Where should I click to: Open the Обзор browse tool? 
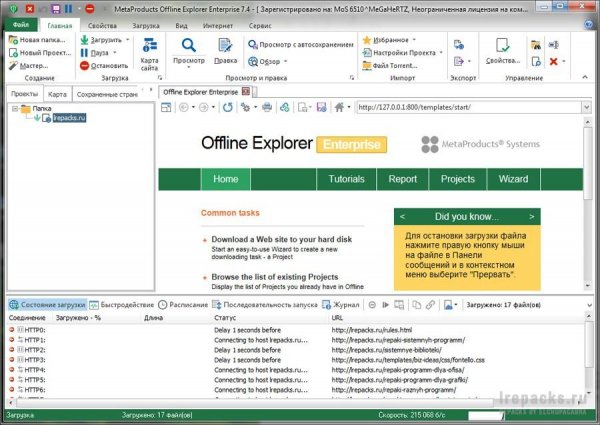[x=264, y=61]
